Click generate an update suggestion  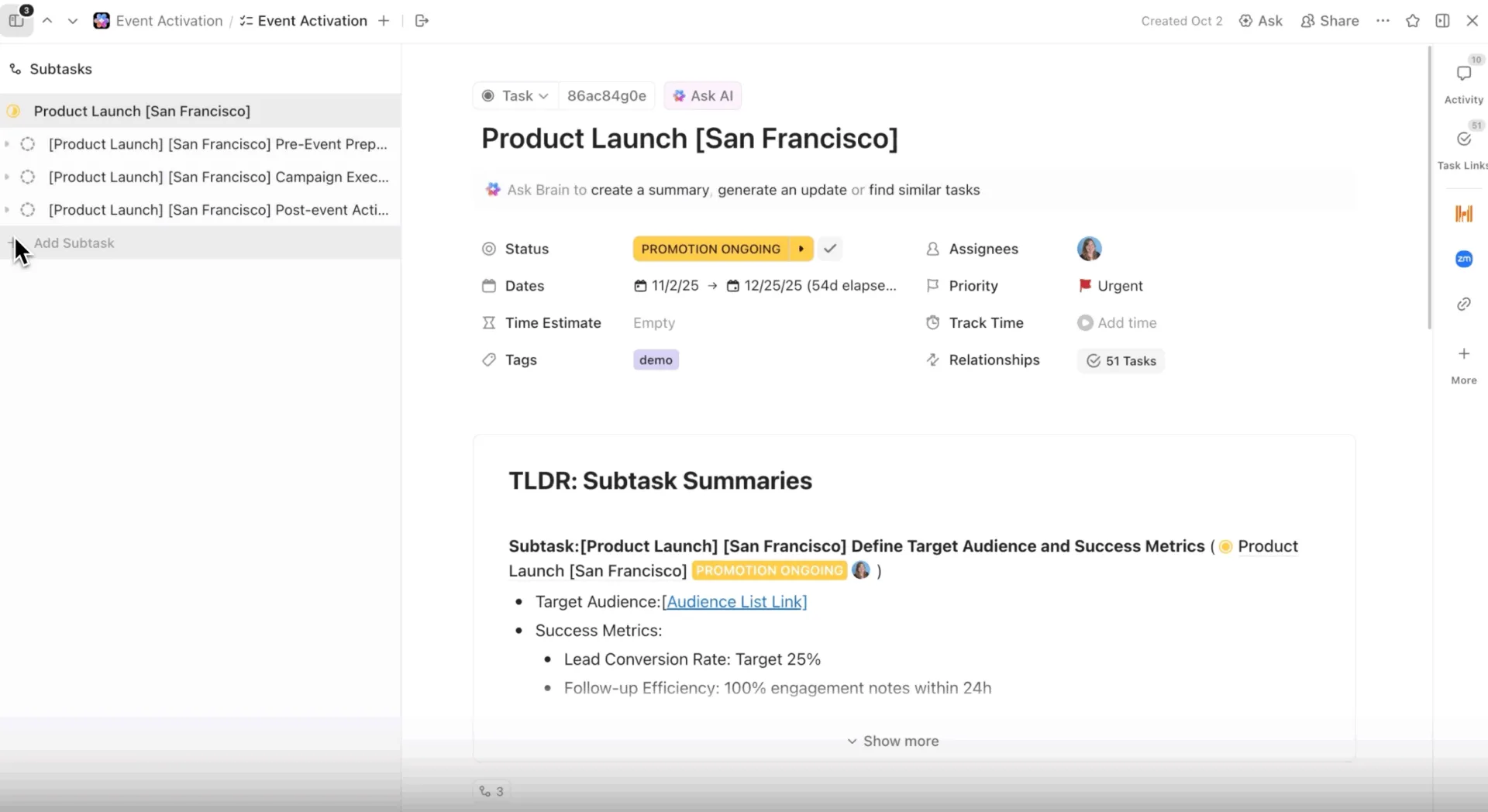[x=782, y=190]
